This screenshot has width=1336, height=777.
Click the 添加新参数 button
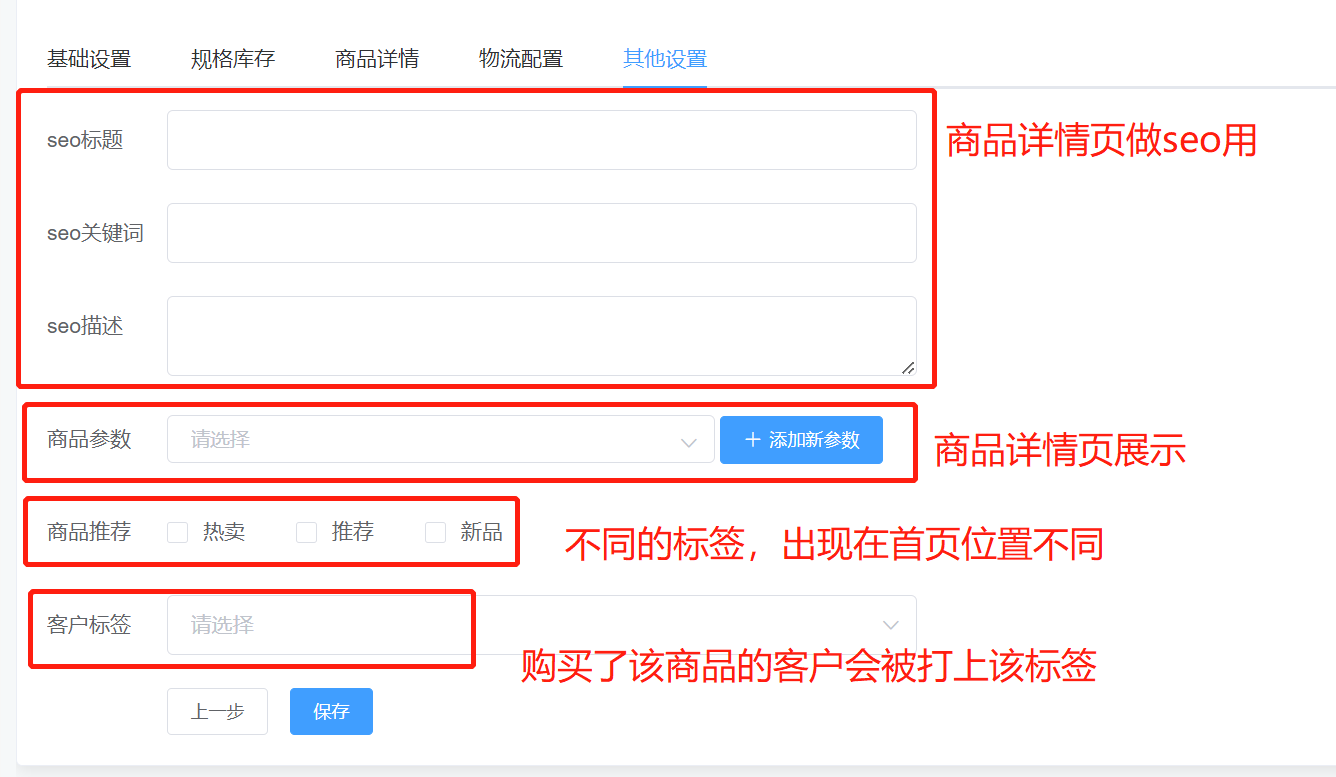click(801, 439)
